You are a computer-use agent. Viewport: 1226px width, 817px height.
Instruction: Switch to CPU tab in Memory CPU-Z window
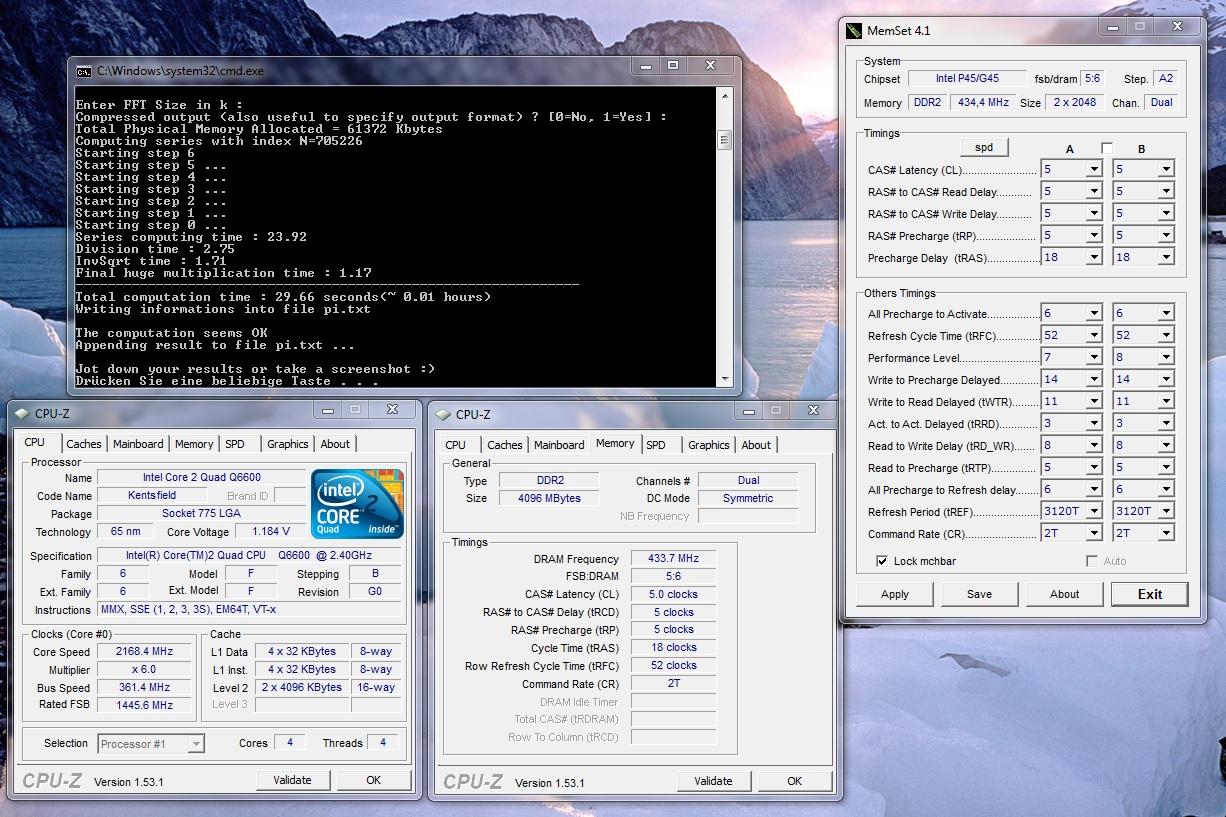[x=456, y=445]
